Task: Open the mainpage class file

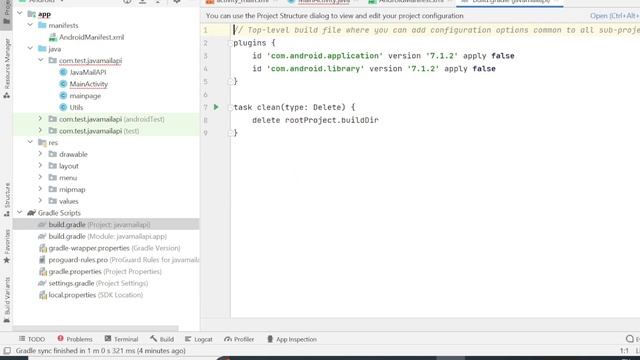Action: pyautogui.click(x=85, y=96)
